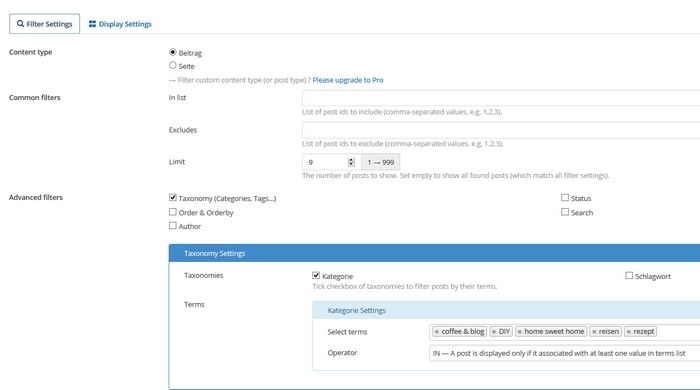Enable the Order & Orderby filter
700x390 pixels.
[173, 212]
